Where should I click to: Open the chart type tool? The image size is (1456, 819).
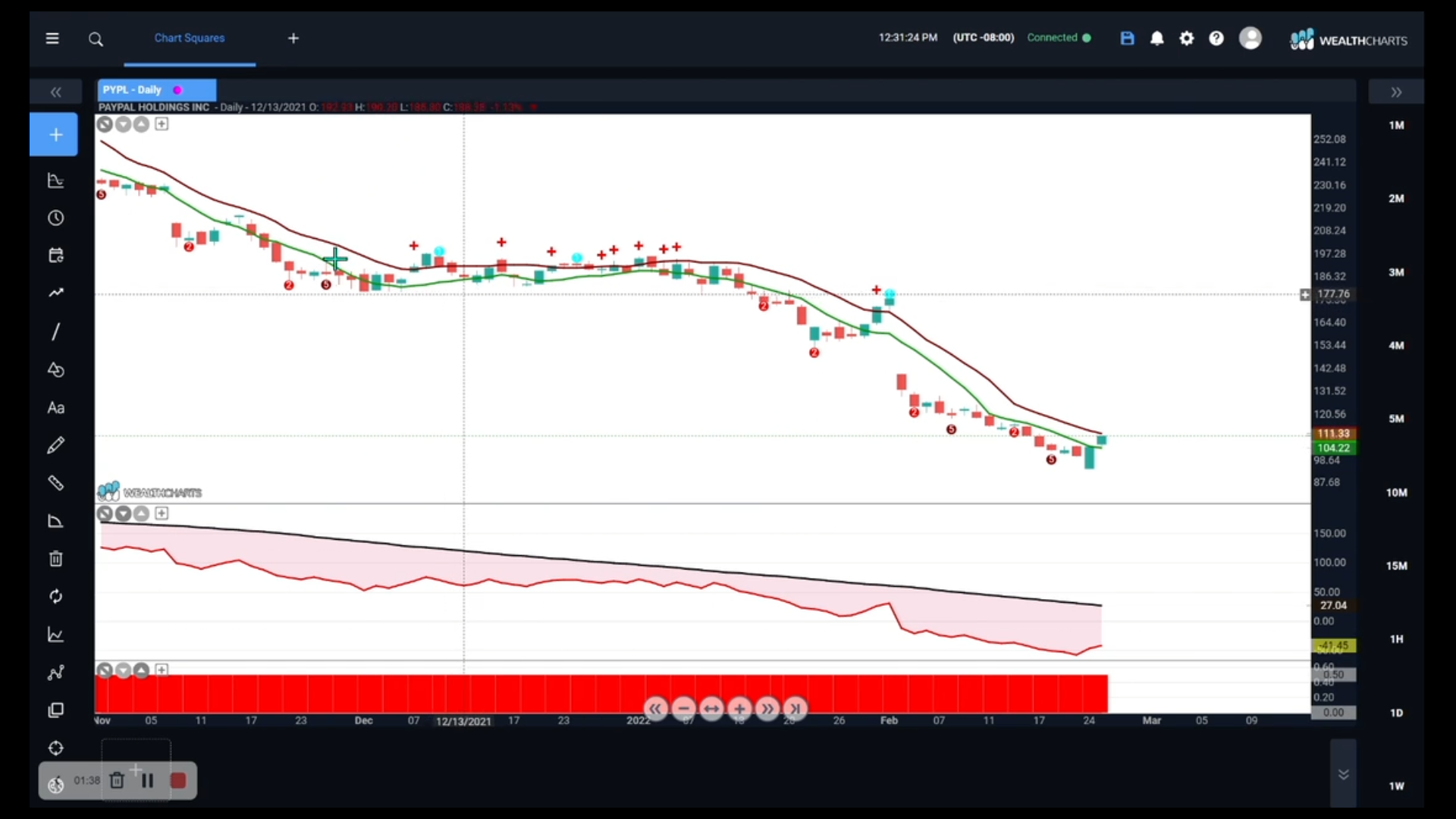[55, 180]
